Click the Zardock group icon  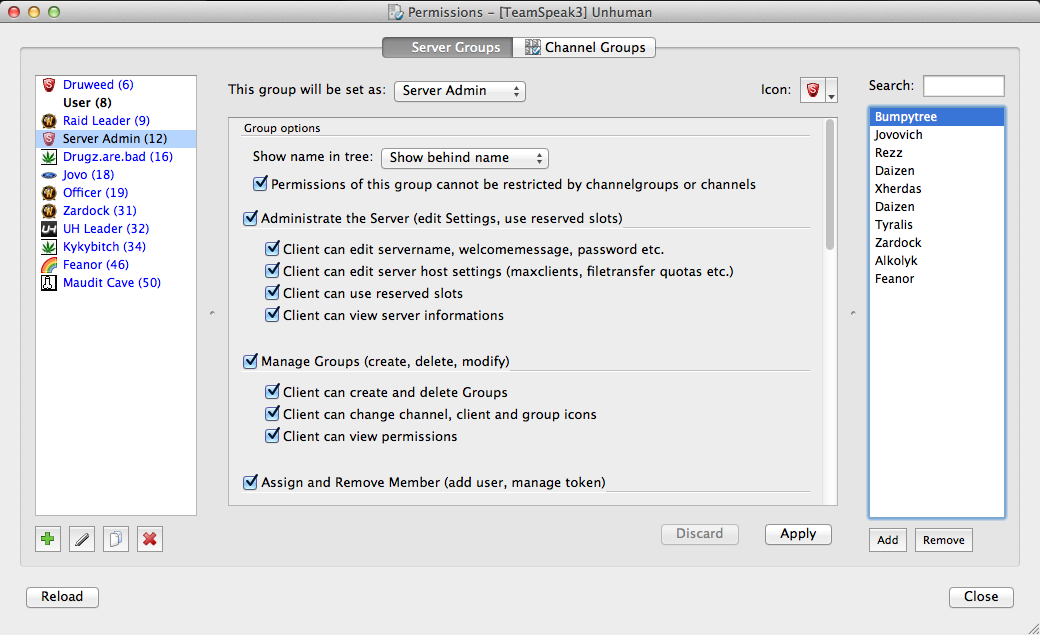pyautogui.click(x=49, y=210)
